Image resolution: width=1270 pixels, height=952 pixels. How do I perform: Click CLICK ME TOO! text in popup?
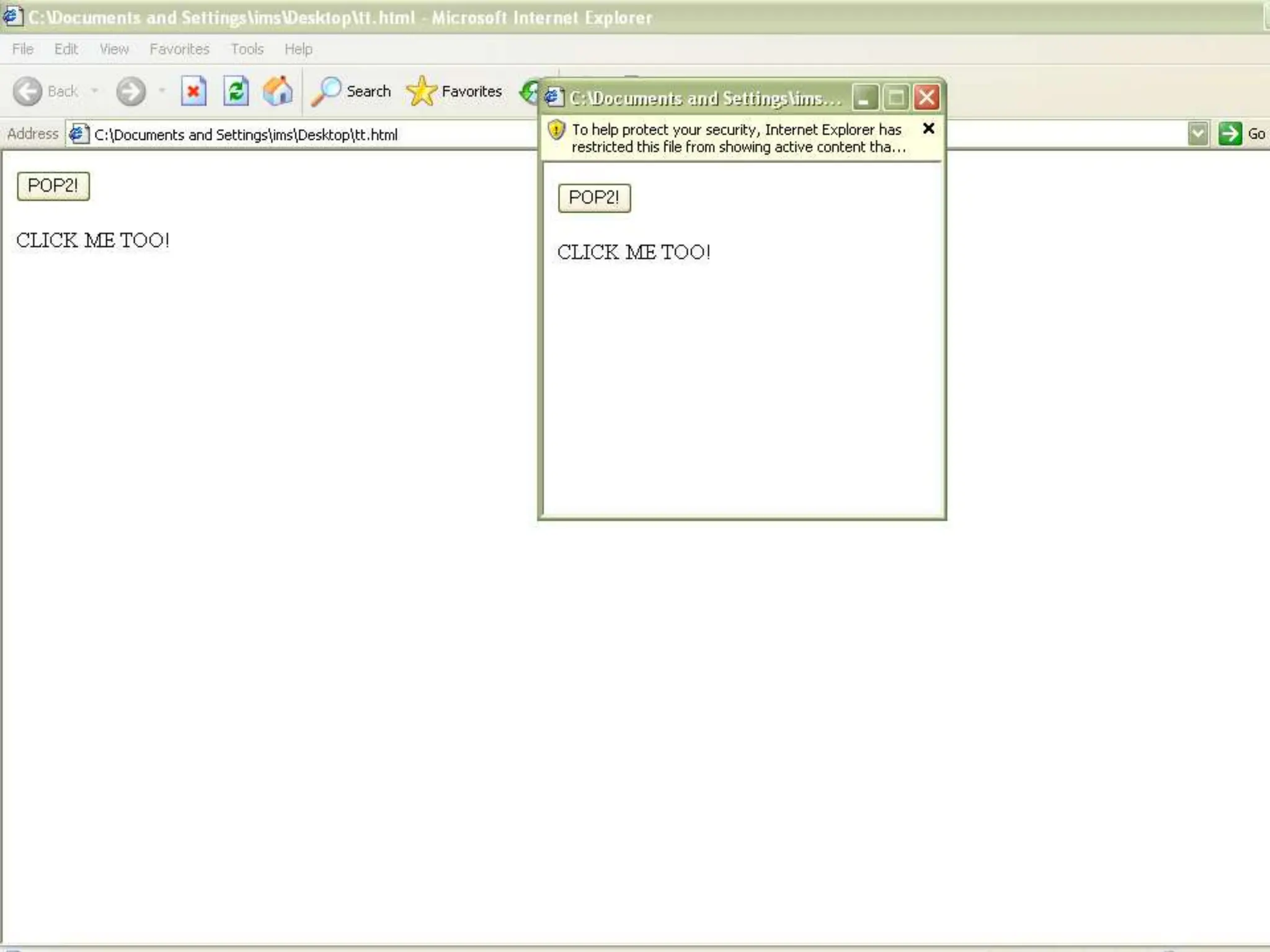(634, 252)
